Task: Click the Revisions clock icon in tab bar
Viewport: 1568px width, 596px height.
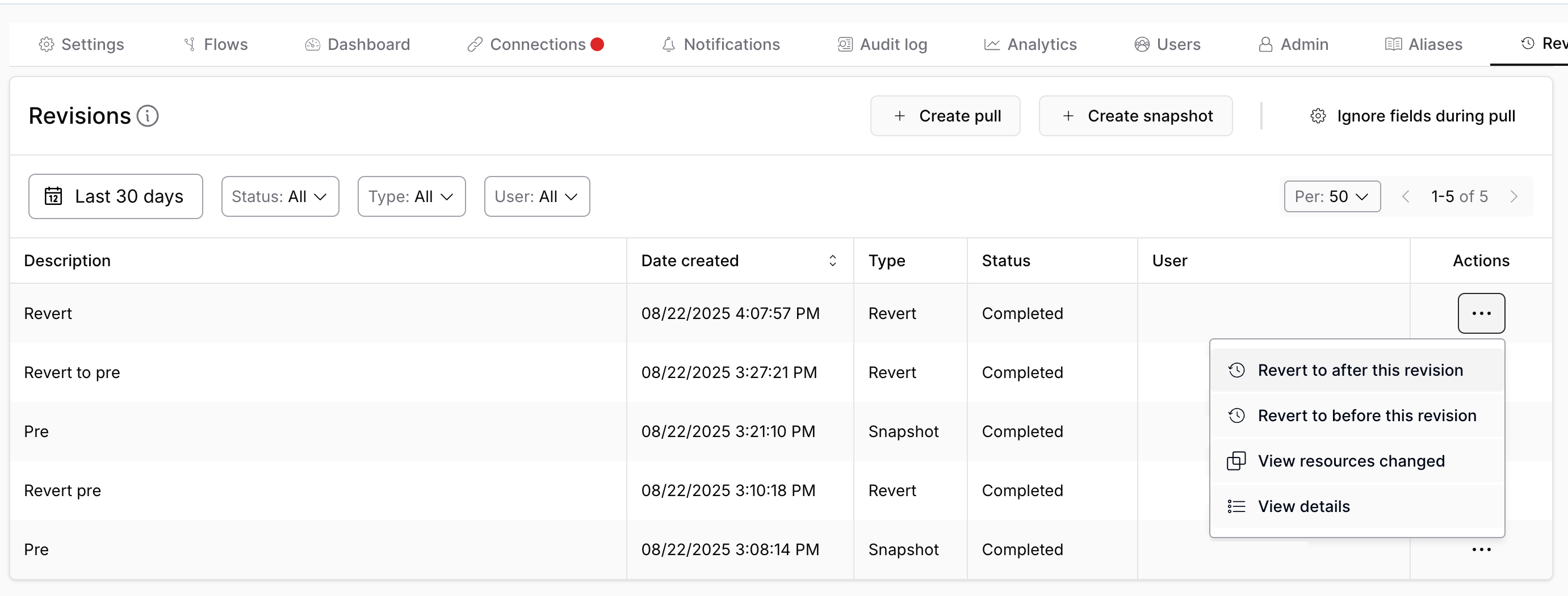Action: pos(1528,43)
